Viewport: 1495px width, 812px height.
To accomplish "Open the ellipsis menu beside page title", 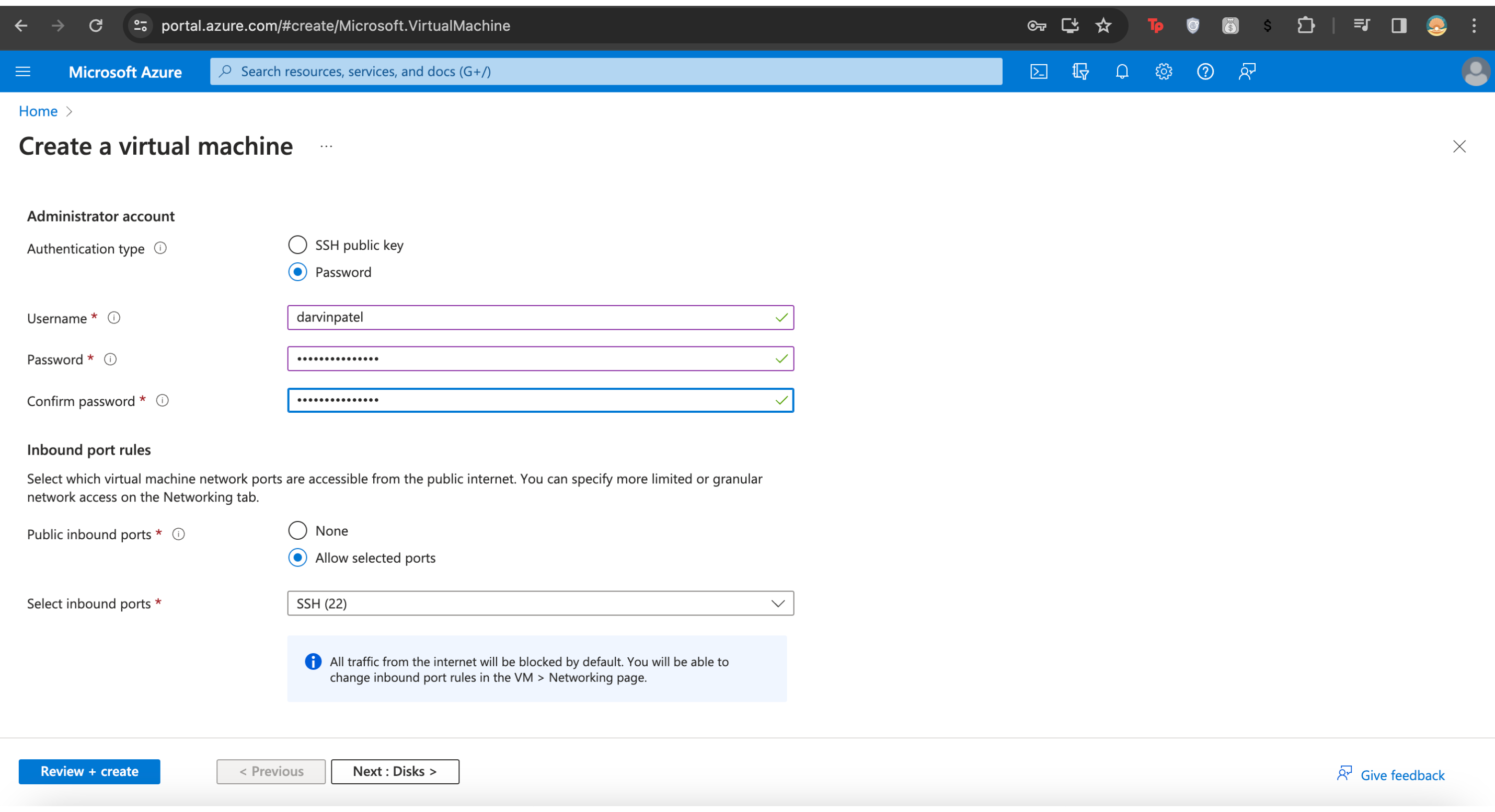I will point(326,146).
